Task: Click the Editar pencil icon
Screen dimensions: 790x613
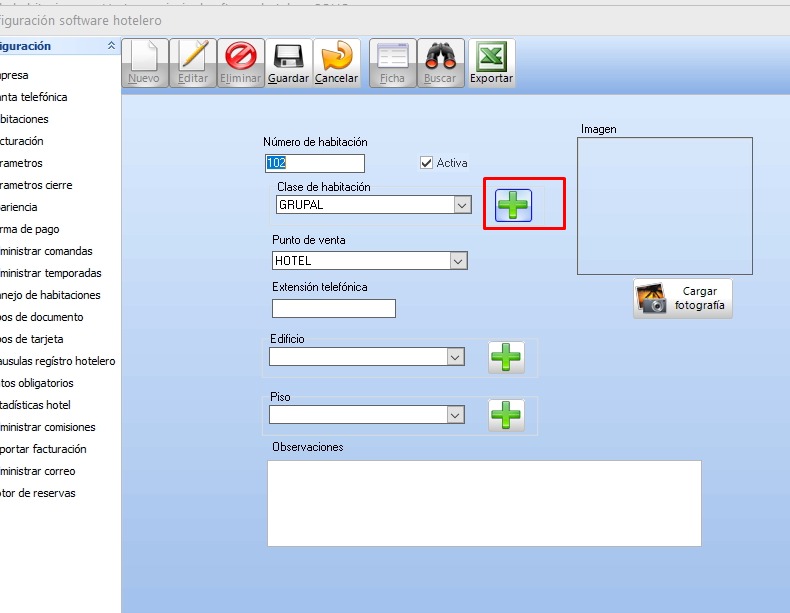Action: (192, 57)
